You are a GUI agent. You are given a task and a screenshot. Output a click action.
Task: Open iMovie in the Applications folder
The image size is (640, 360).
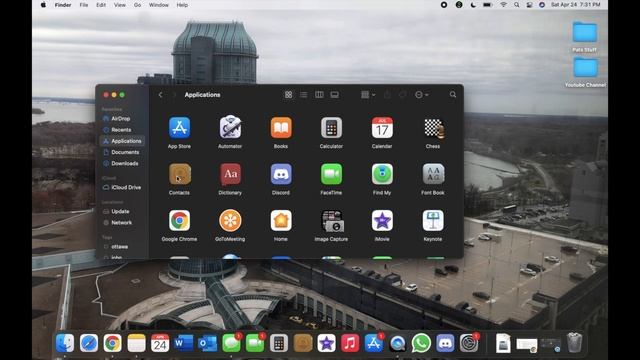pos(382,221)
